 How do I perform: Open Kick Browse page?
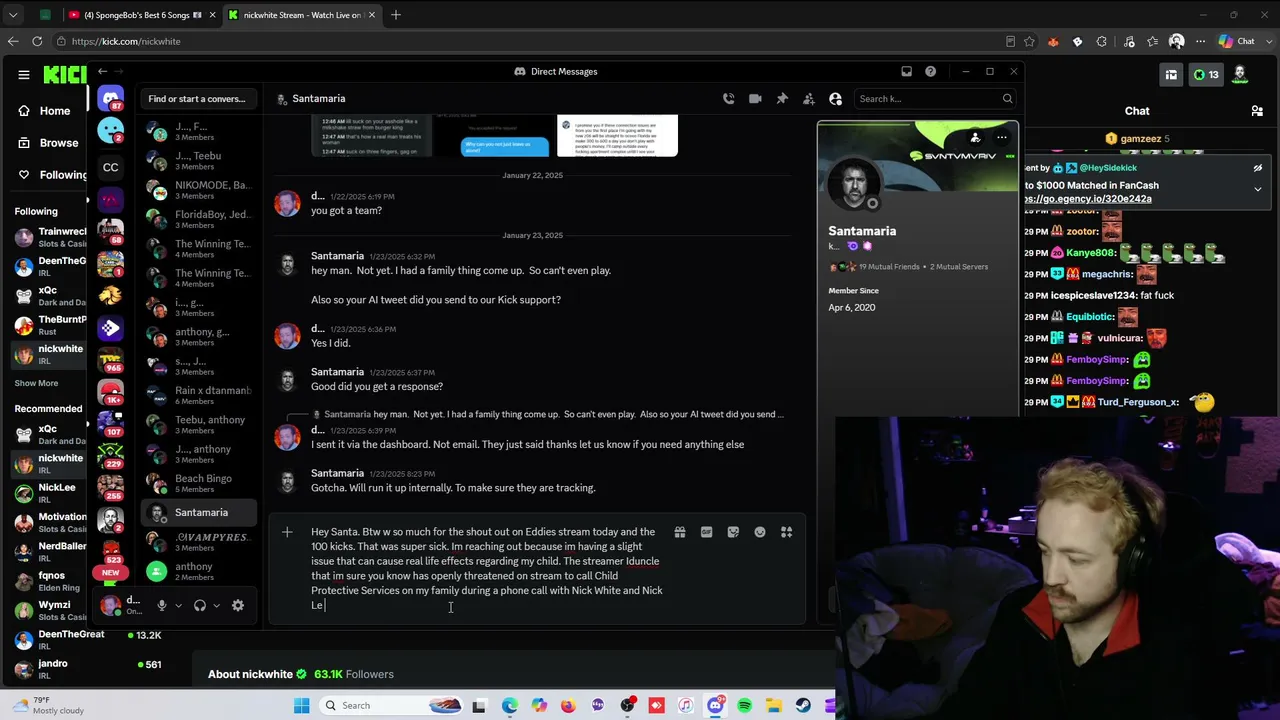(49, 143)
